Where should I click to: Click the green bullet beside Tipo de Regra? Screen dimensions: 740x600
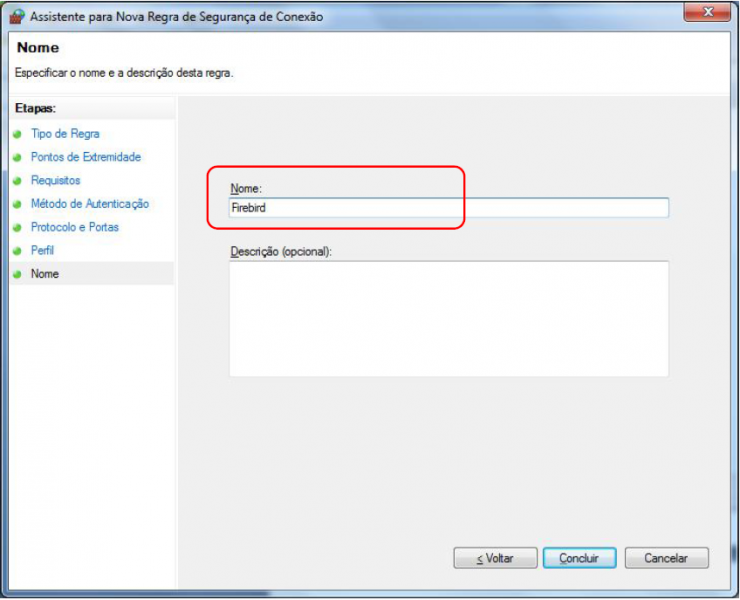[x=17, y=135]
